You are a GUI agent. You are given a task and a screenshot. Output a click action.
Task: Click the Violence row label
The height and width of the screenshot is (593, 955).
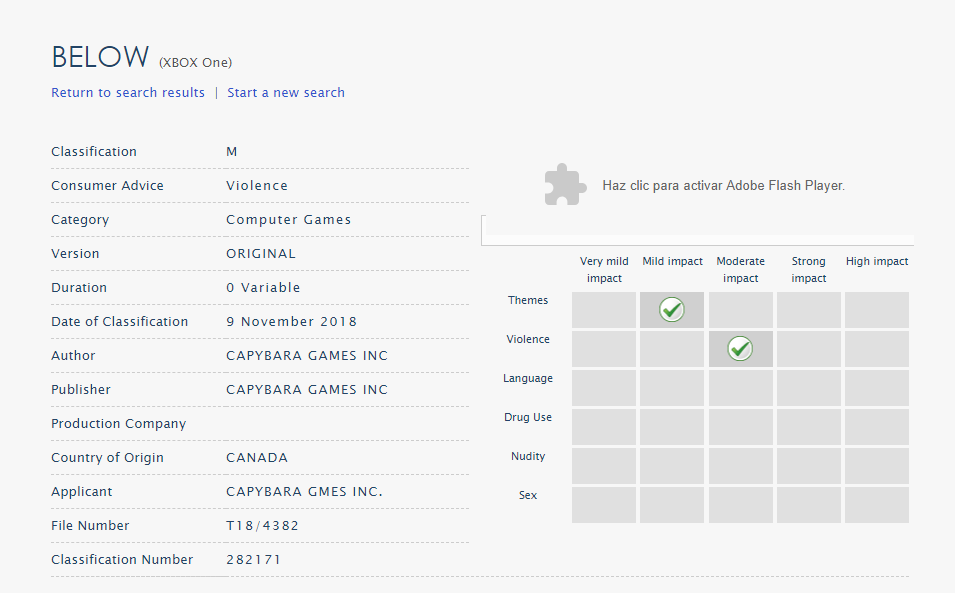click(x=527, y=339)
